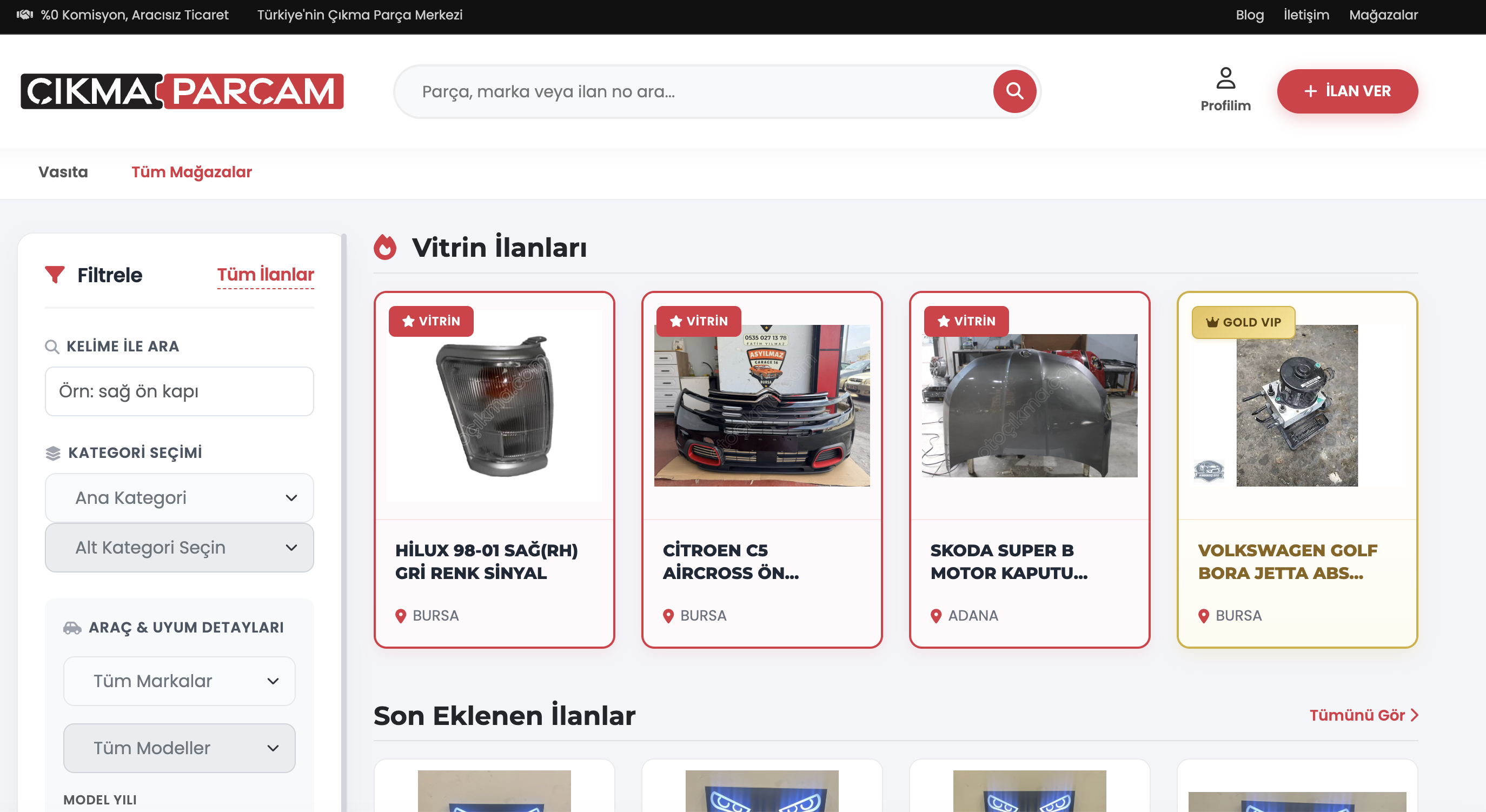
Task: Open the Citroen C5 Aircross listing title
Action: (731, 561)
